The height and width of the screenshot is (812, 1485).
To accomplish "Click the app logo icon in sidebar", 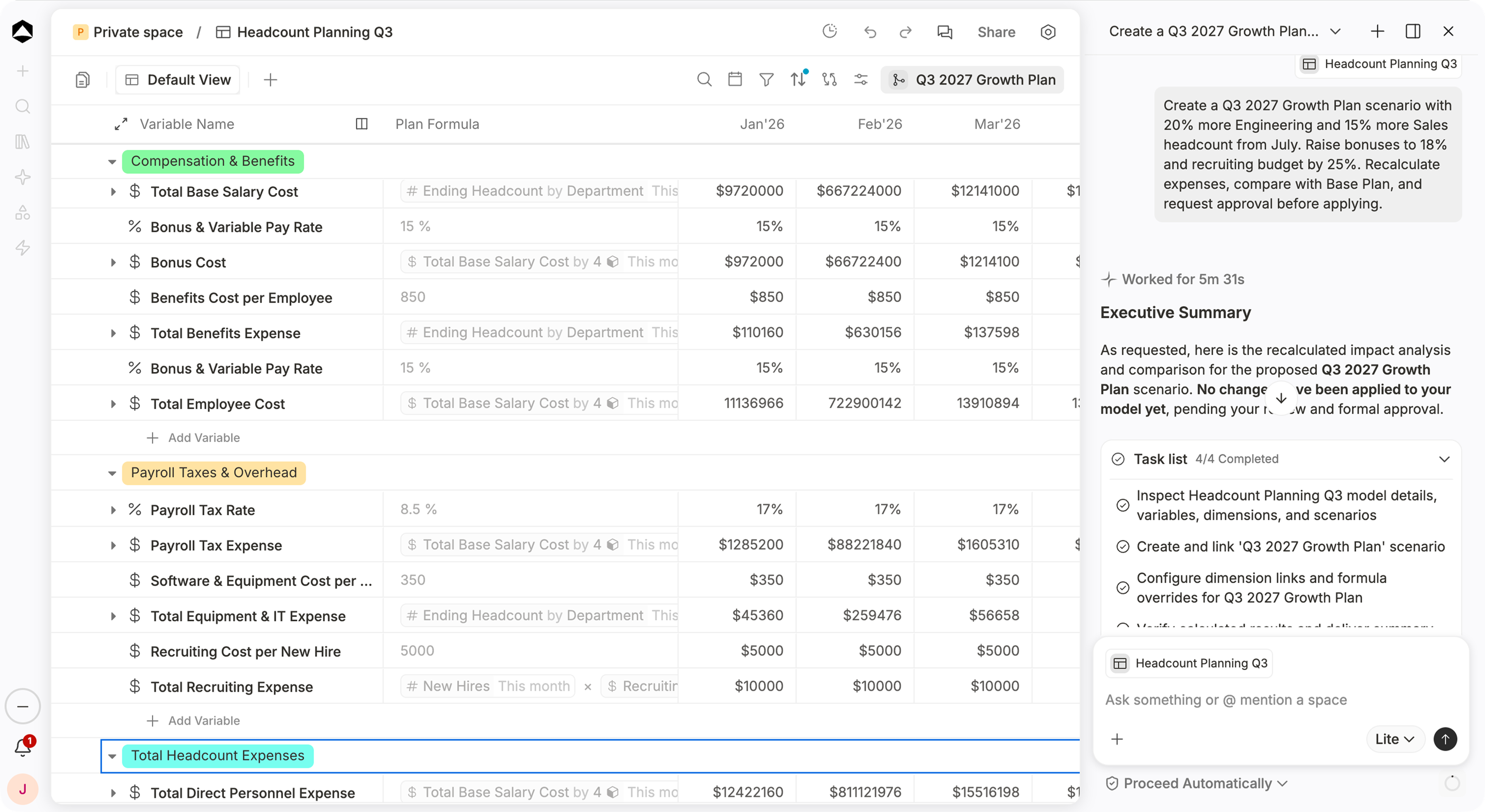I will (x=23, y=31).
